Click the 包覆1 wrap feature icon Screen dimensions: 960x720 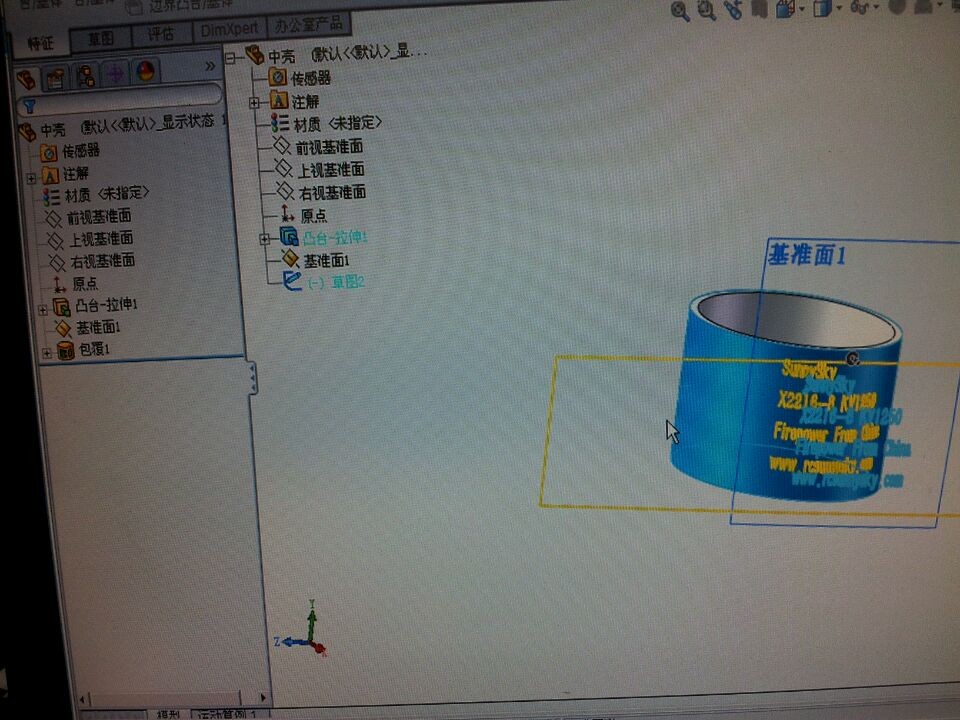click(x=66, y=351)
